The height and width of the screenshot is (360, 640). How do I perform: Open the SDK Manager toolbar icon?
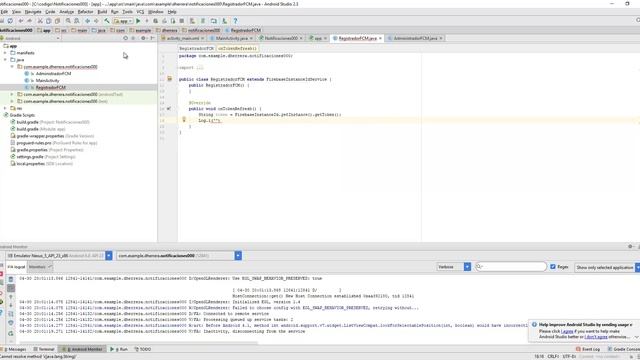224,21
